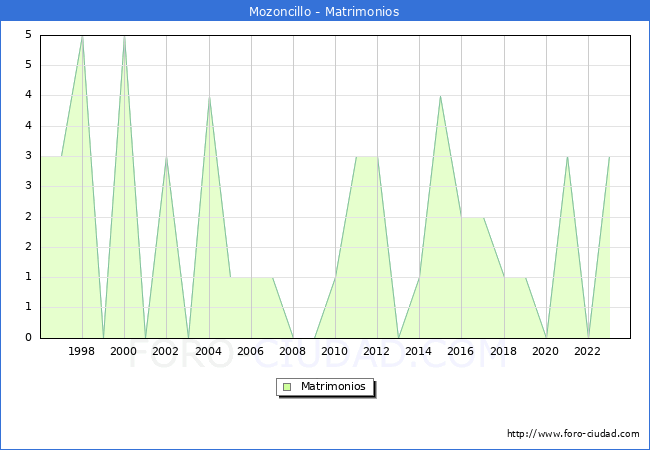Select the 2010 x-axis label
The image size is (650, 450).
pyautogui.click(x=335, y=351)
